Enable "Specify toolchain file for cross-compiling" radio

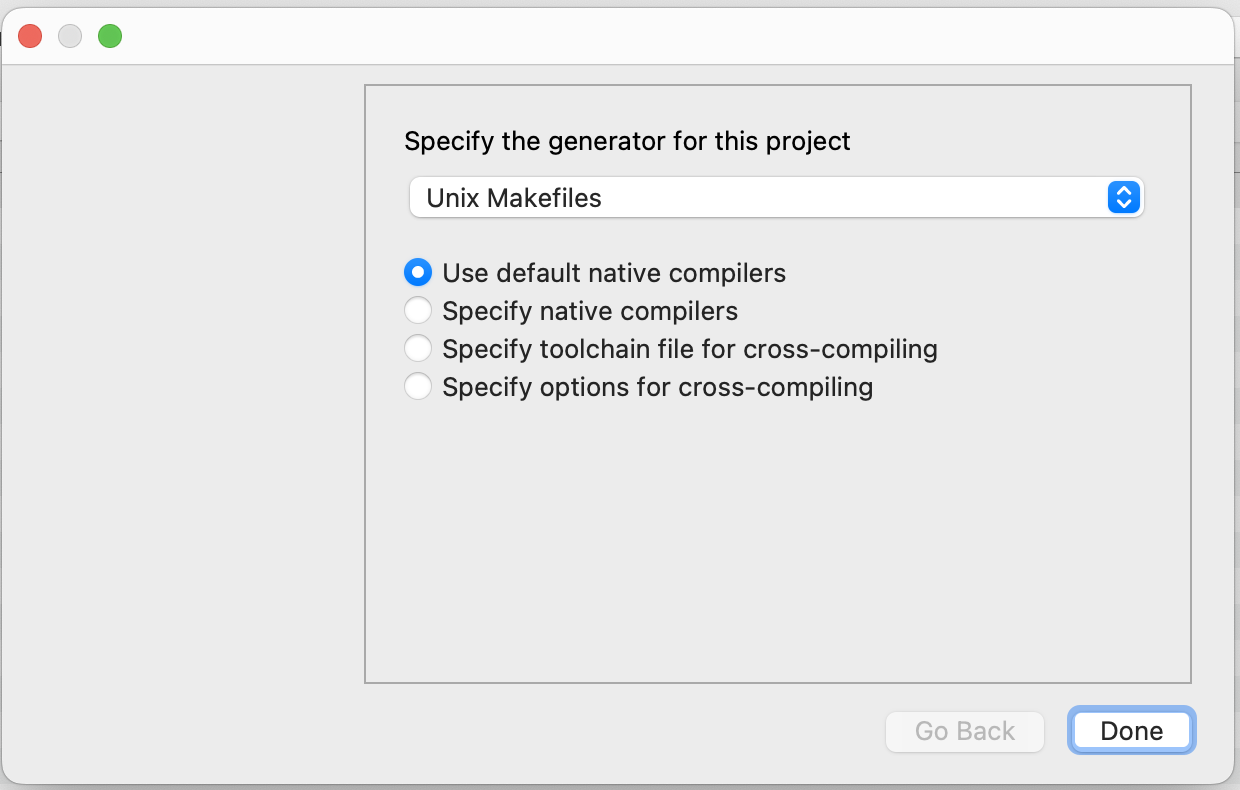[x=418, y=349]
